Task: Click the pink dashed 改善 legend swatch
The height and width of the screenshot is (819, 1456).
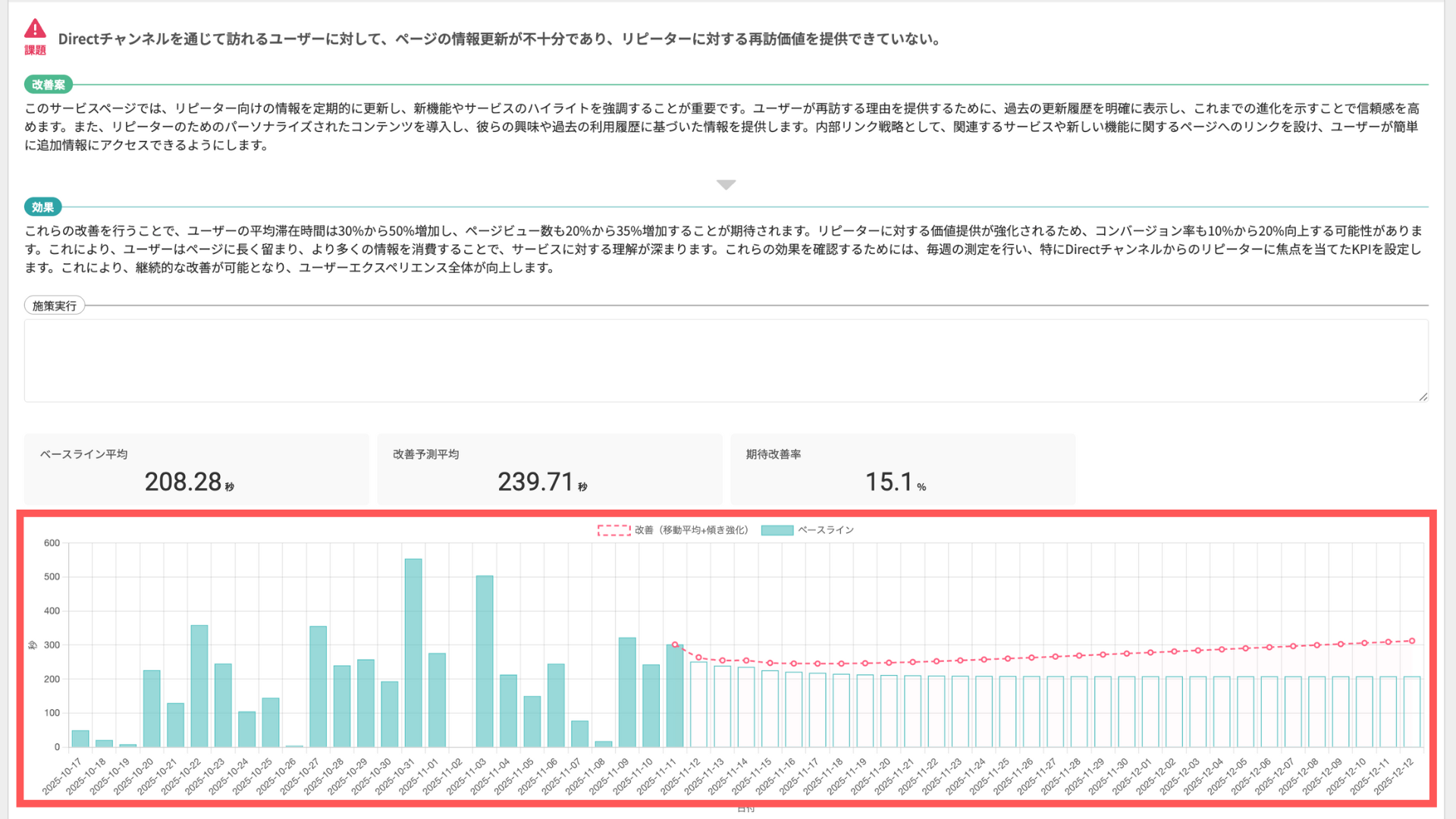Action: 613,530
